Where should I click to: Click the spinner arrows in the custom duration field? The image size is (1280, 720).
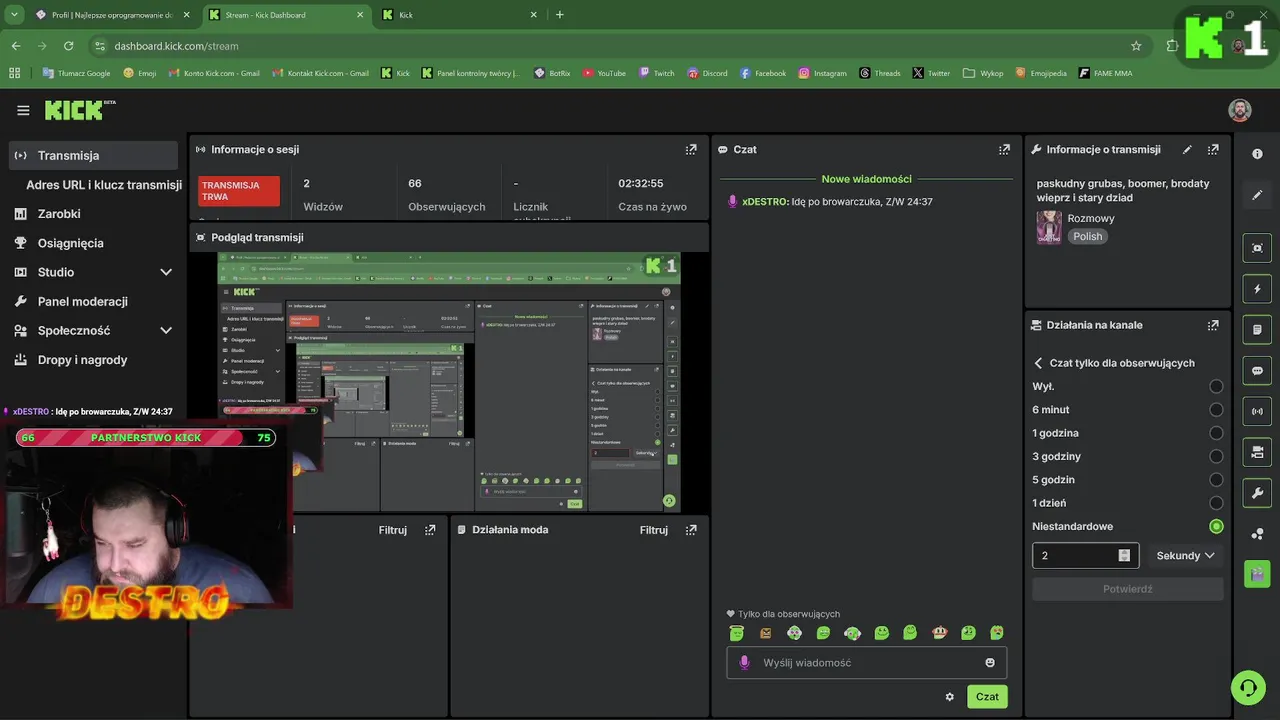tap(1124, 555)
